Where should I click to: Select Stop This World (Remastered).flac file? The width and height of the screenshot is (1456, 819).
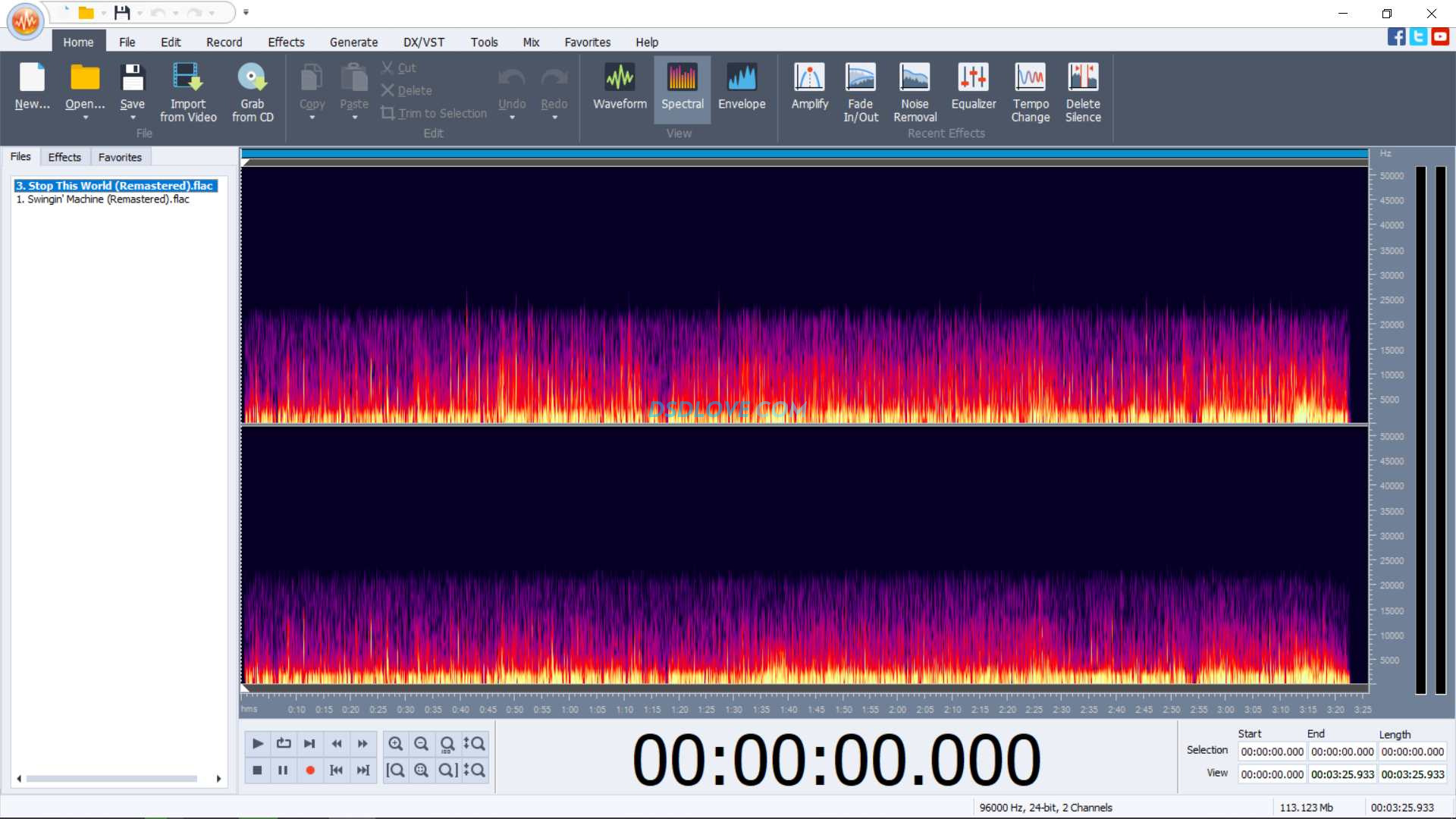coord(115,186)
